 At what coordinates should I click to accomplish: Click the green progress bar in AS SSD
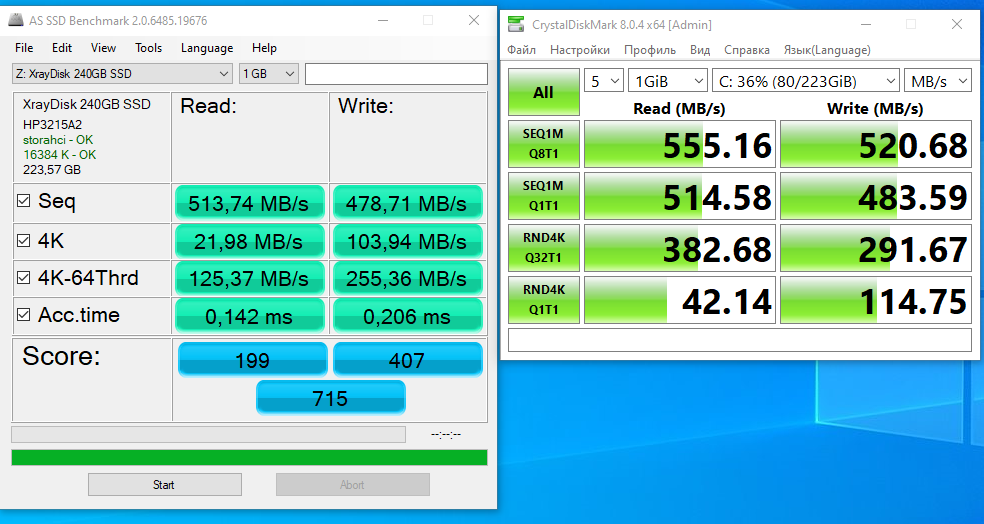[249, 457]
